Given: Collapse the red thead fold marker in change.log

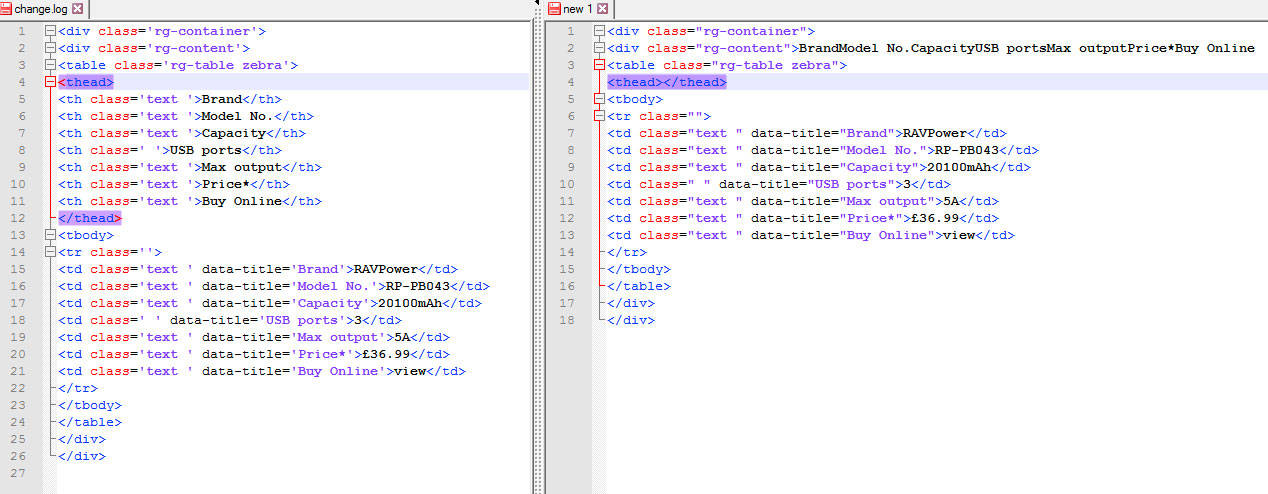Looking at the screenshot, I should [50, 82].
